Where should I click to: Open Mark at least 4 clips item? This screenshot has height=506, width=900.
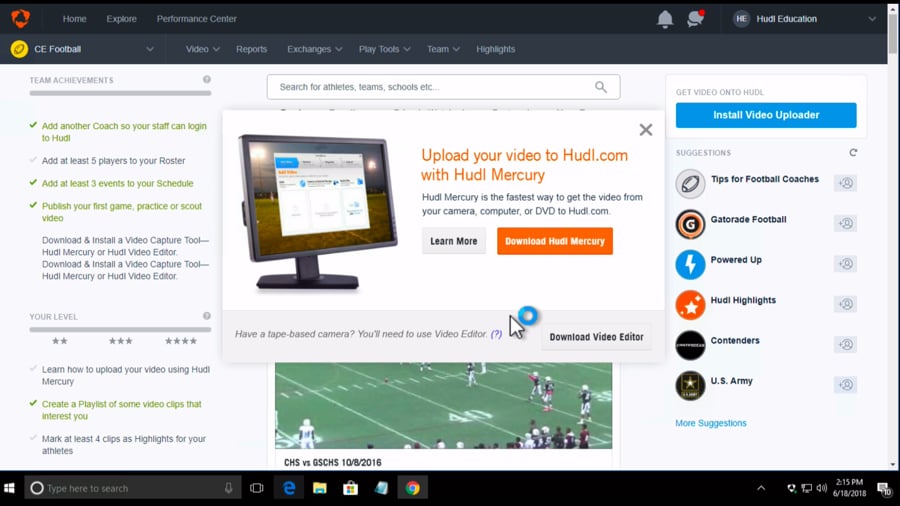pos(123,445)
